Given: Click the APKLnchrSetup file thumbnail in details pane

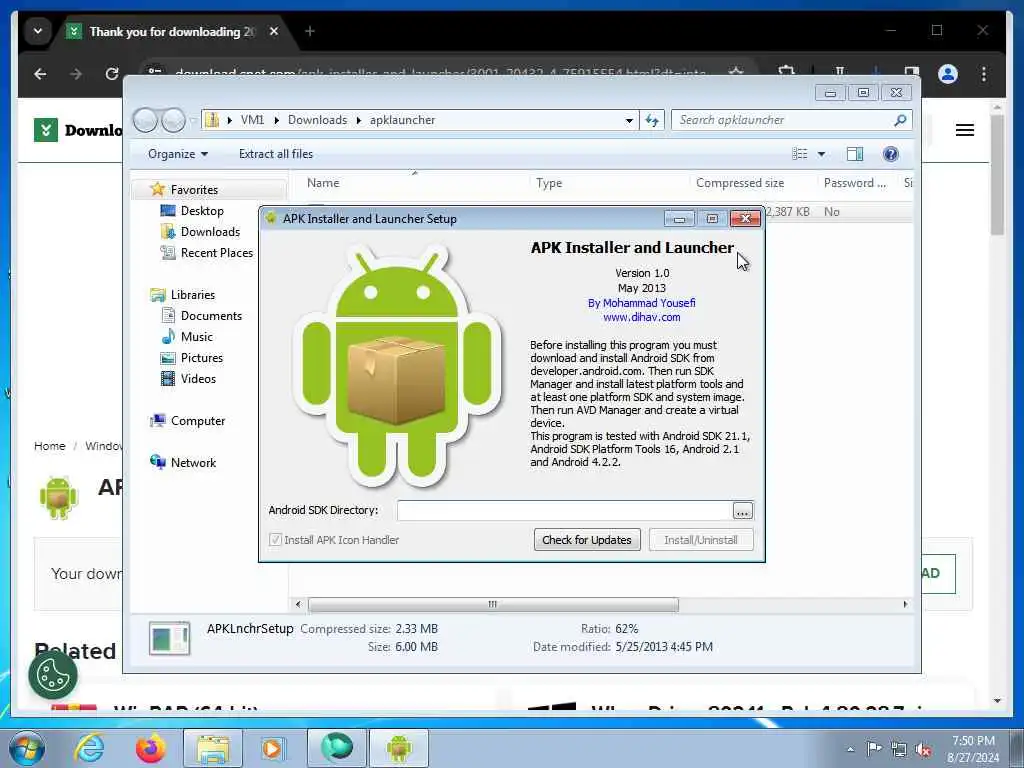Looking at the screenshot, I should pyautogui.click(x=169, y=638).
